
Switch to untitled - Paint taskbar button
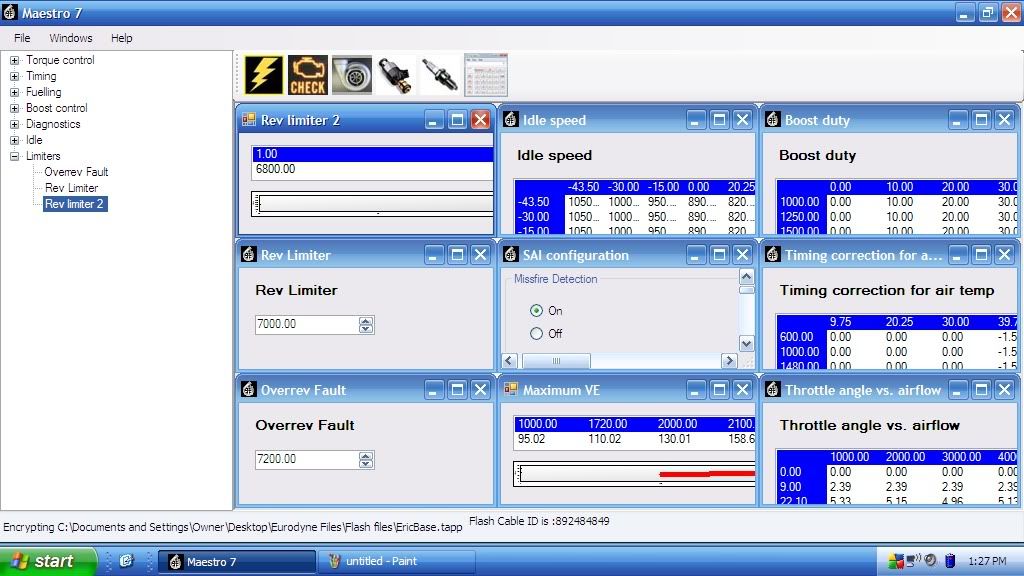click(x=396, y=561)
